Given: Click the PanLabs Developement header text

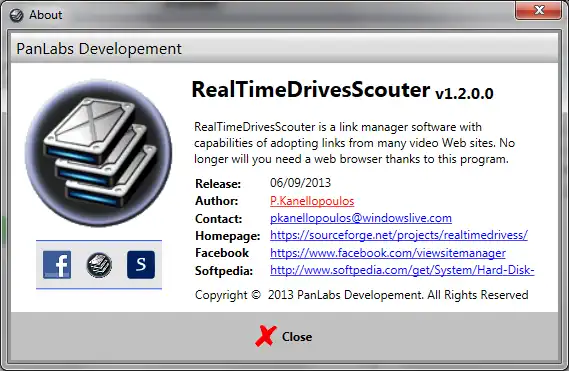Looking at the screenshot, I should (x=99, y=49).
